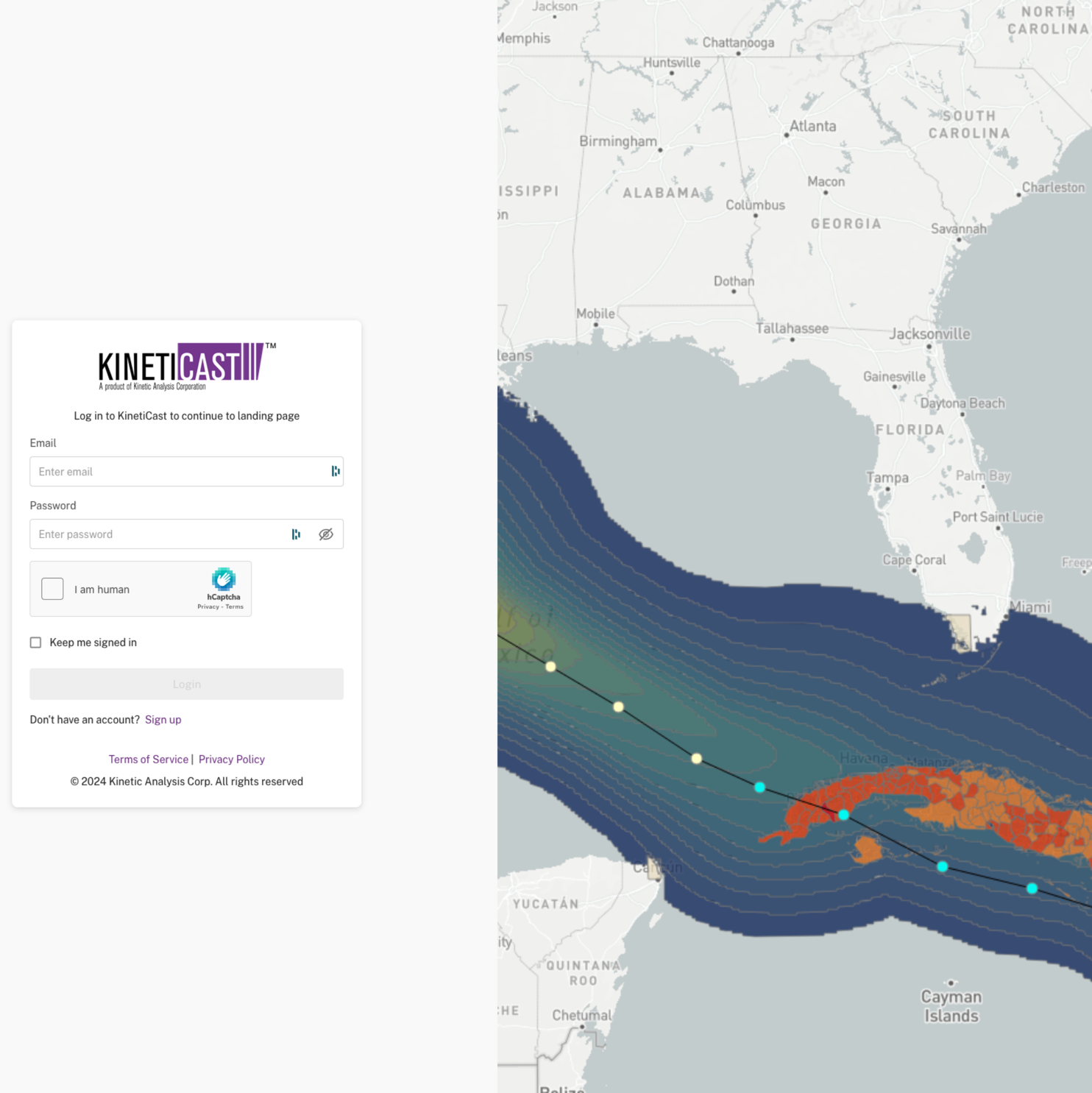Click the "Log in to KinetiCast" prompt text

[187, 416]
